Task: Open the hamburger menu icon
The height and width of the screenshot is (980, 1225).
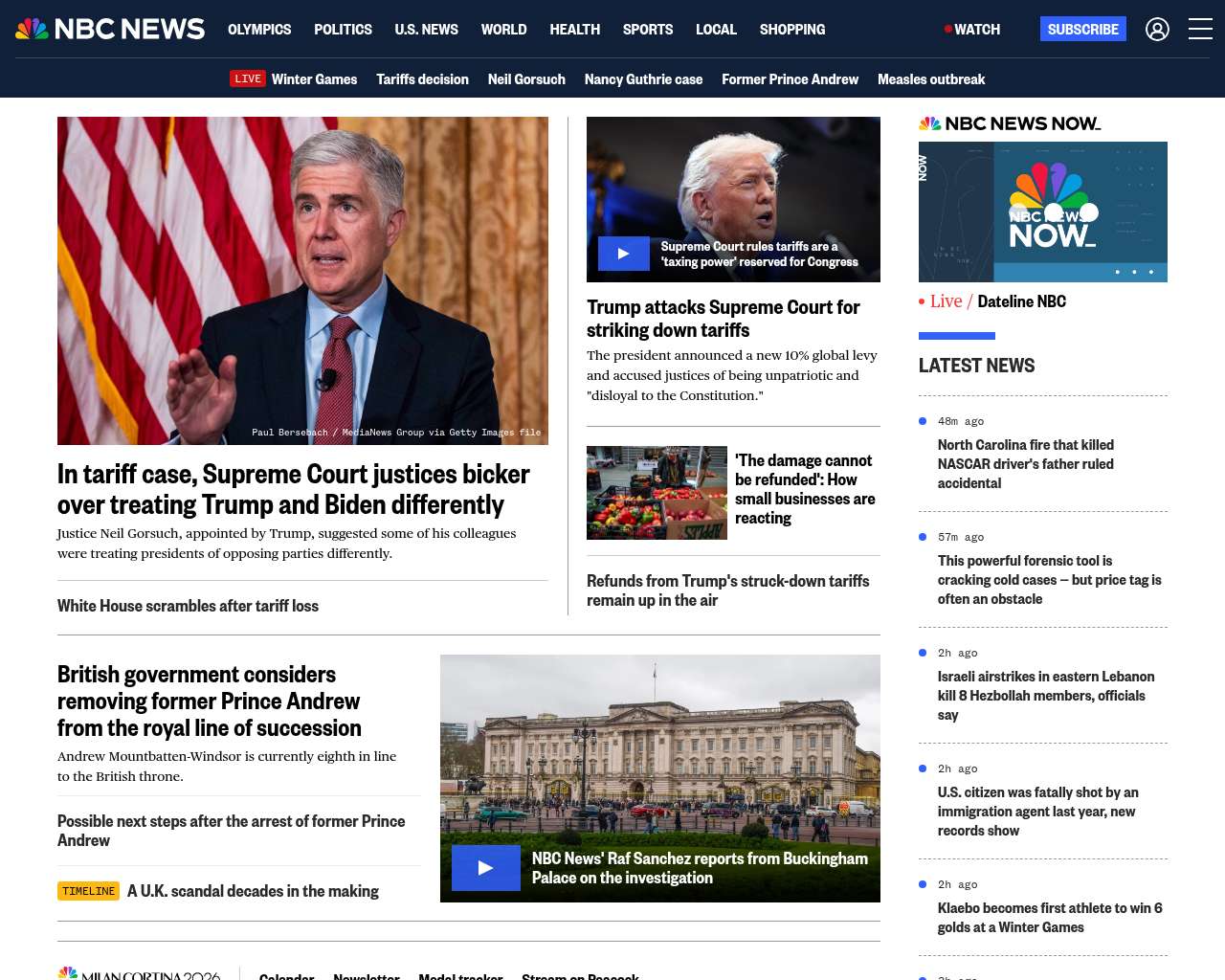Action: click(1200, 30)
